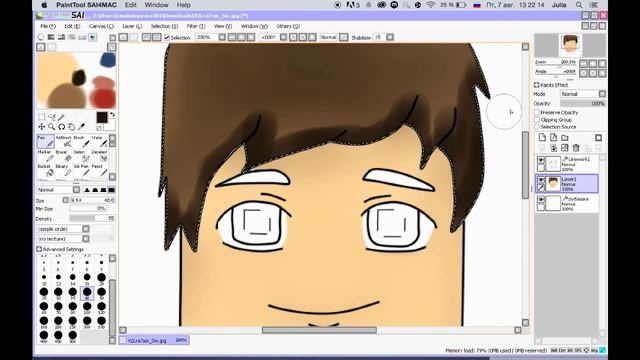The height and width of the screenshot is (360, 640).
Task: Show the color wheel panel
Action: click(40, 37)
